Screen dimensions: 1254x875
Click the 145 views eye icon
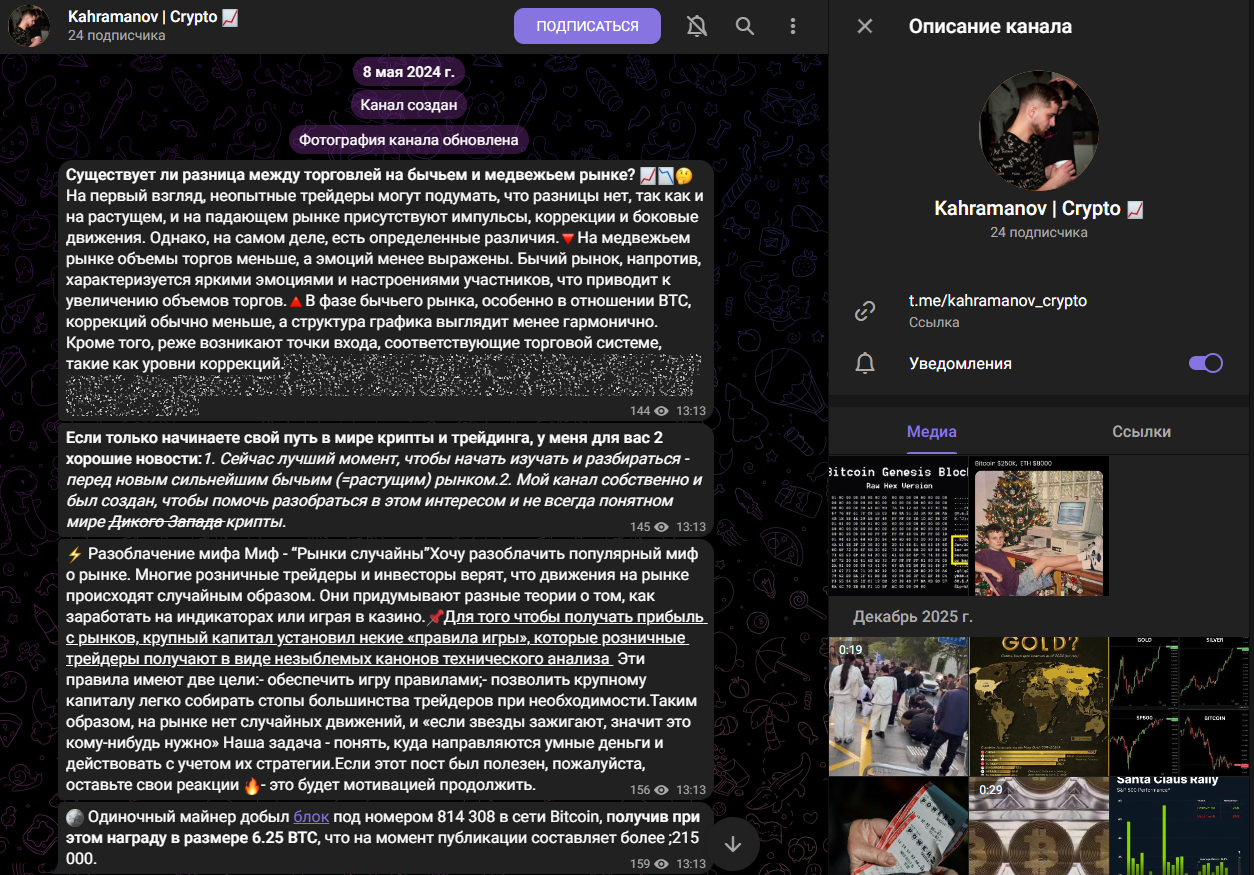pos(661,527)
